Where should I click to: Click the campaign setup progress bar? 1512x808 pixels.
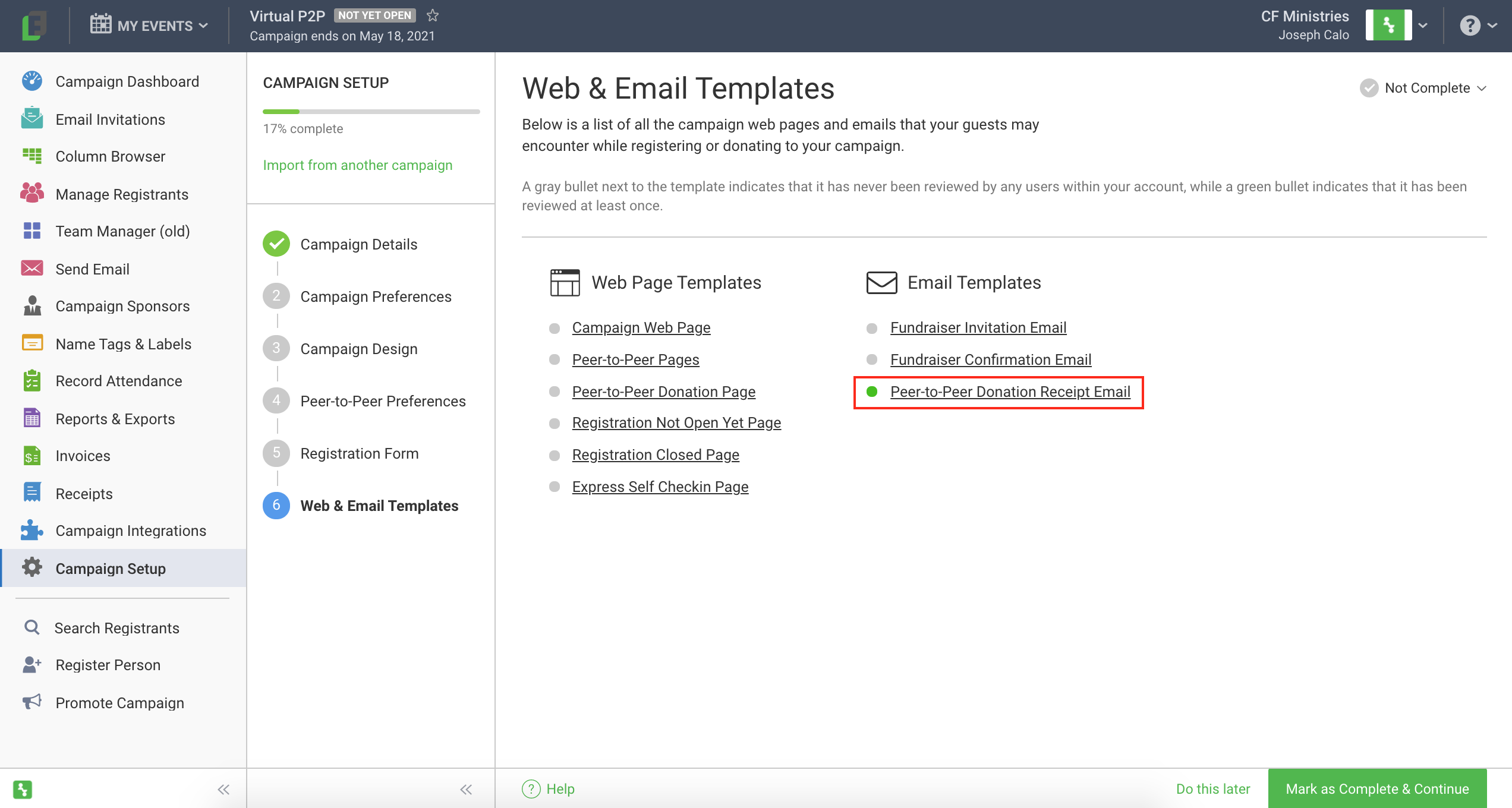point(371,112)
